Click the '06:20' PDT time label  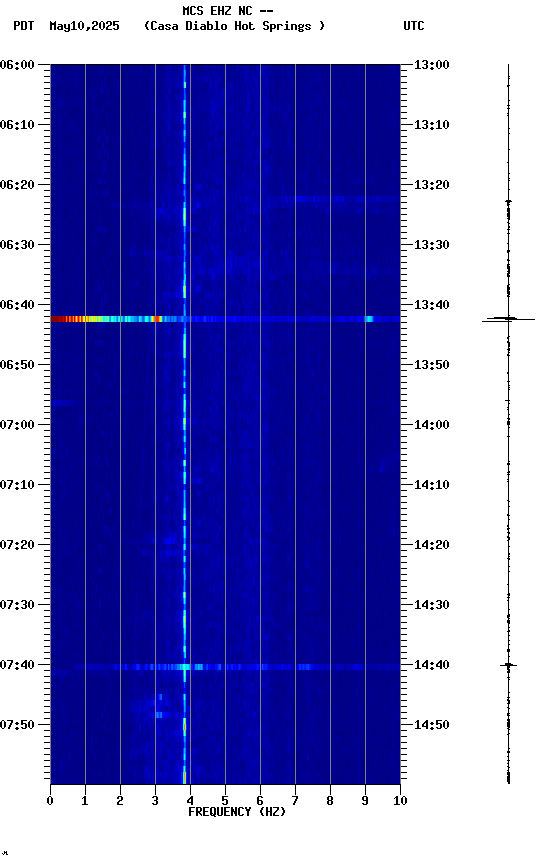[17, 185]
